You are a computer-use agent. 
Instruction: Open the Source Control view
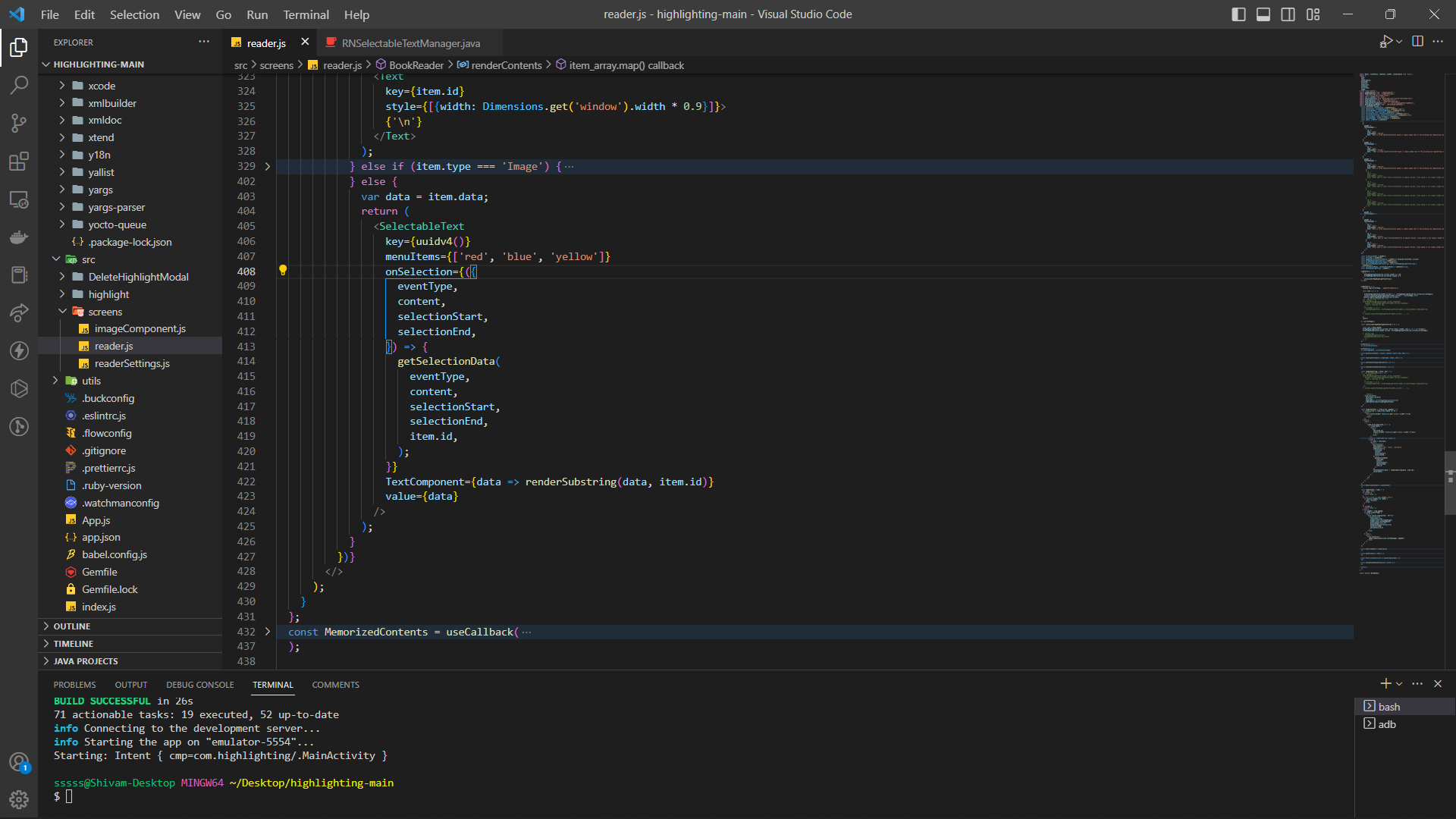tap(19, 123)
